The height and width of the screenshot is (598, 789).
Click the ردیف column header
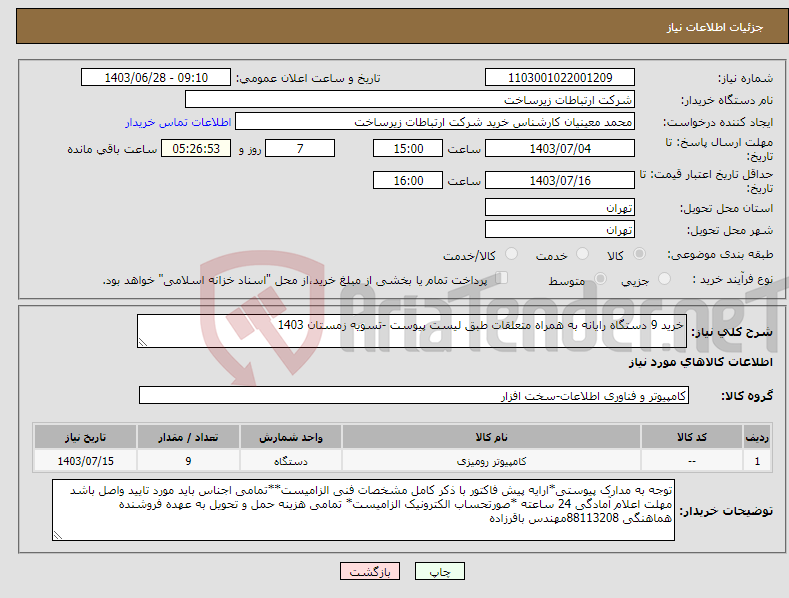[x=757, y=437]
